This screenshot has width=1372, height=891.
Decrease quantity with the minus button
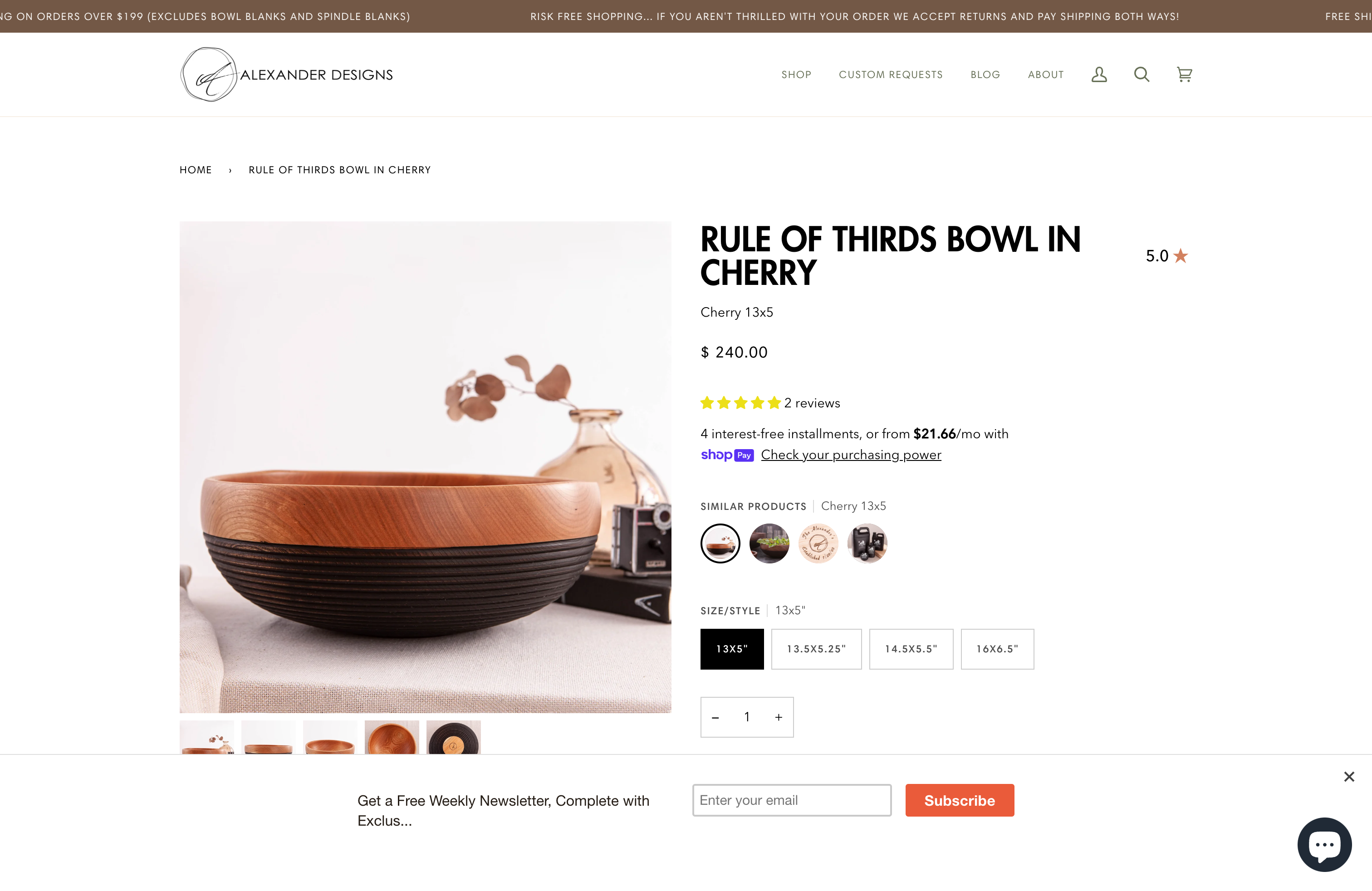pos(715,718)
